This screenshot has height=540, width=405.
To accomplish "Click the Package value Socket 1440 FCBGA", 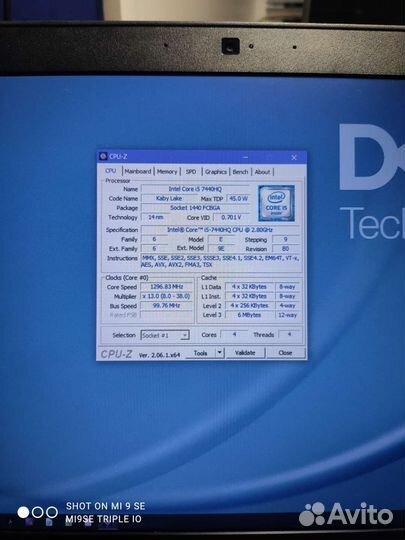I will point(195,208).
